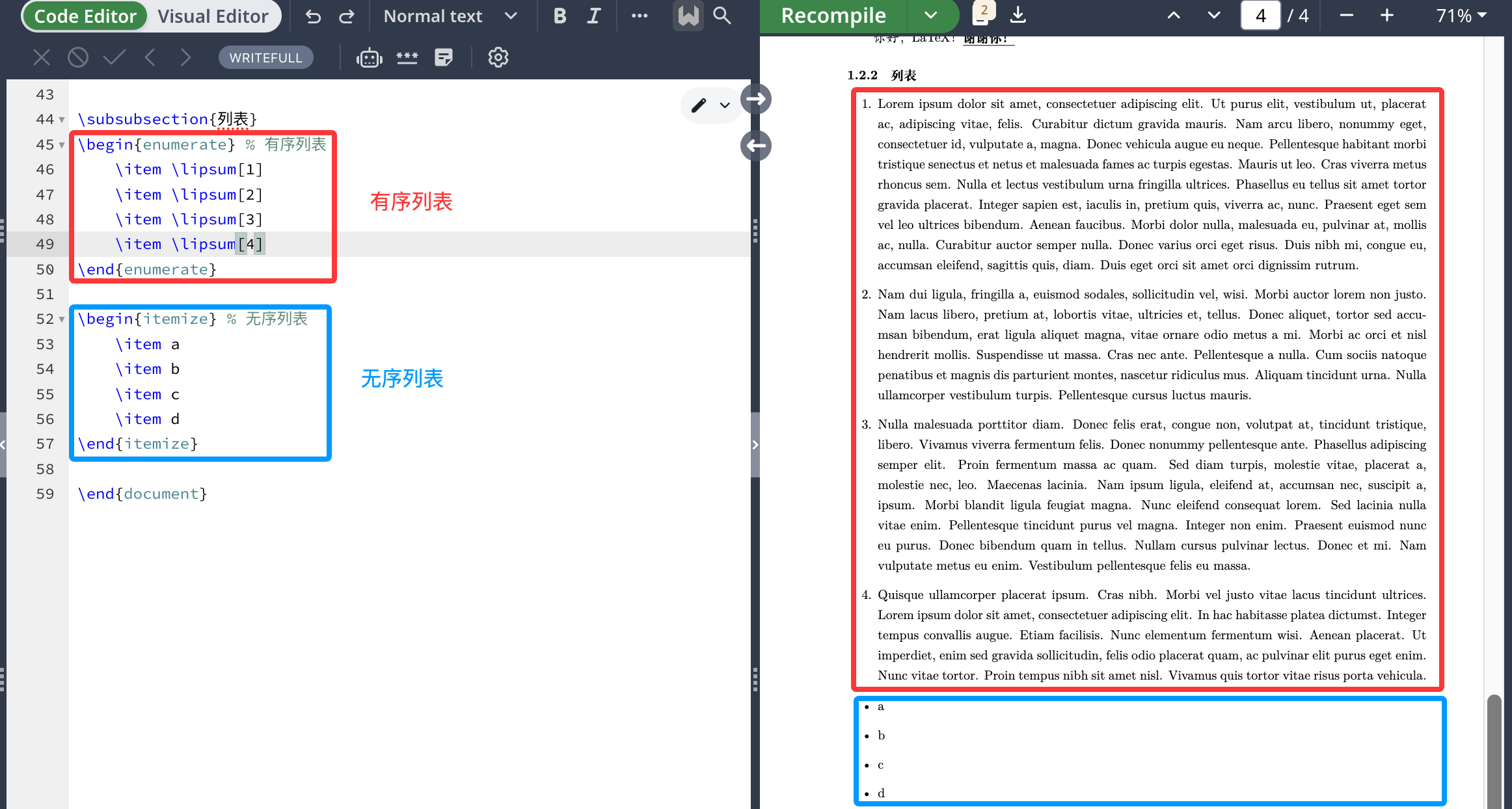Click \end{enumerate} on line 50
Viewport: 1512px width, 809px height.
147,269
